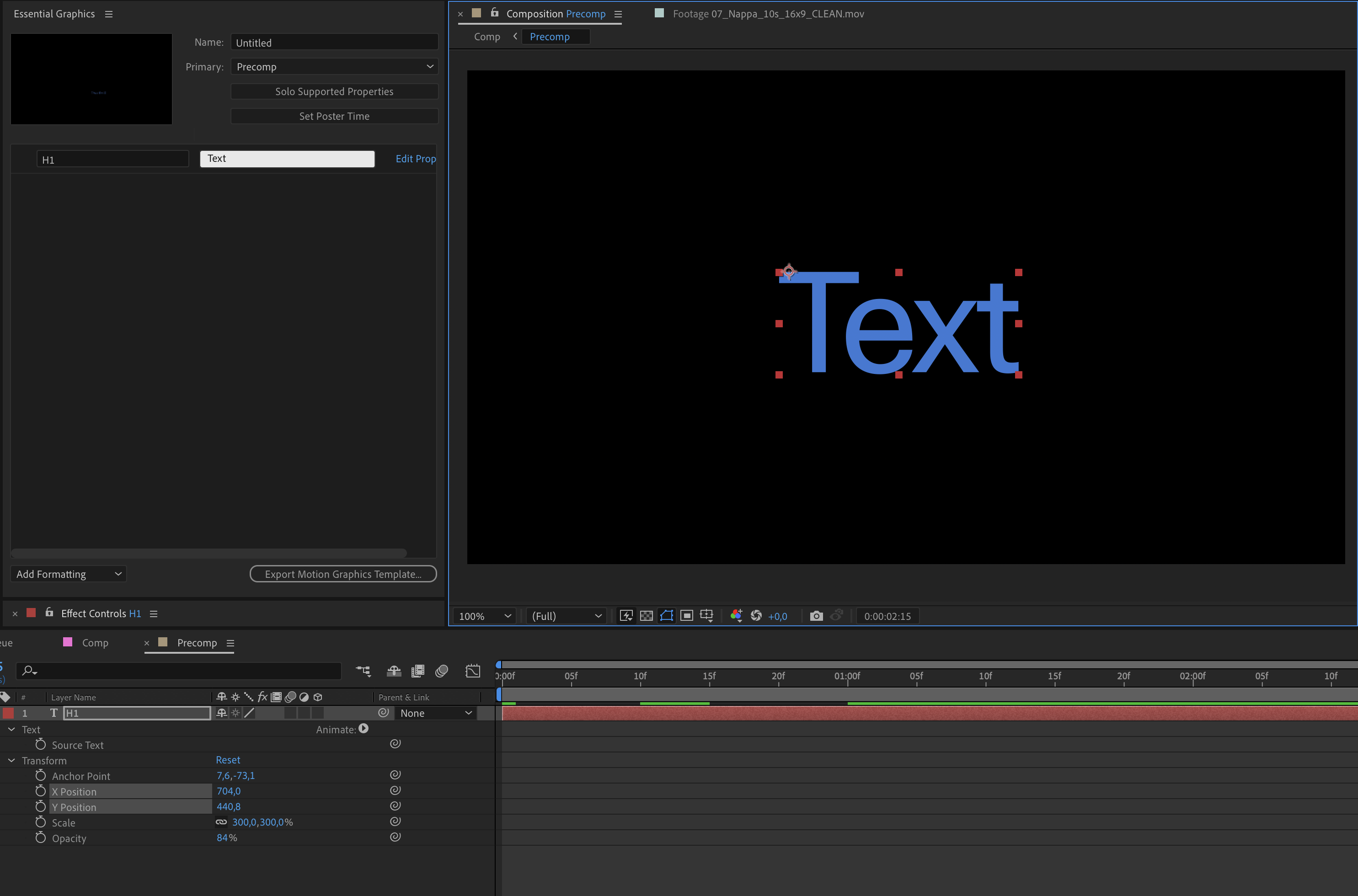Click the Export Motion Graphics Template button
This screenshot has height=896, width=1358.
343,574
